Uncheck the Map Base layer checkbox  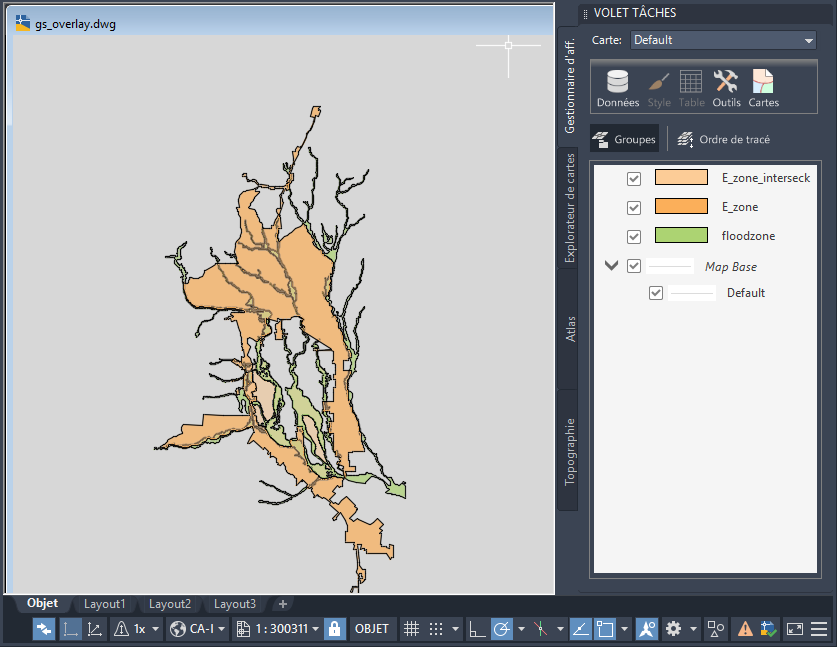633,267
